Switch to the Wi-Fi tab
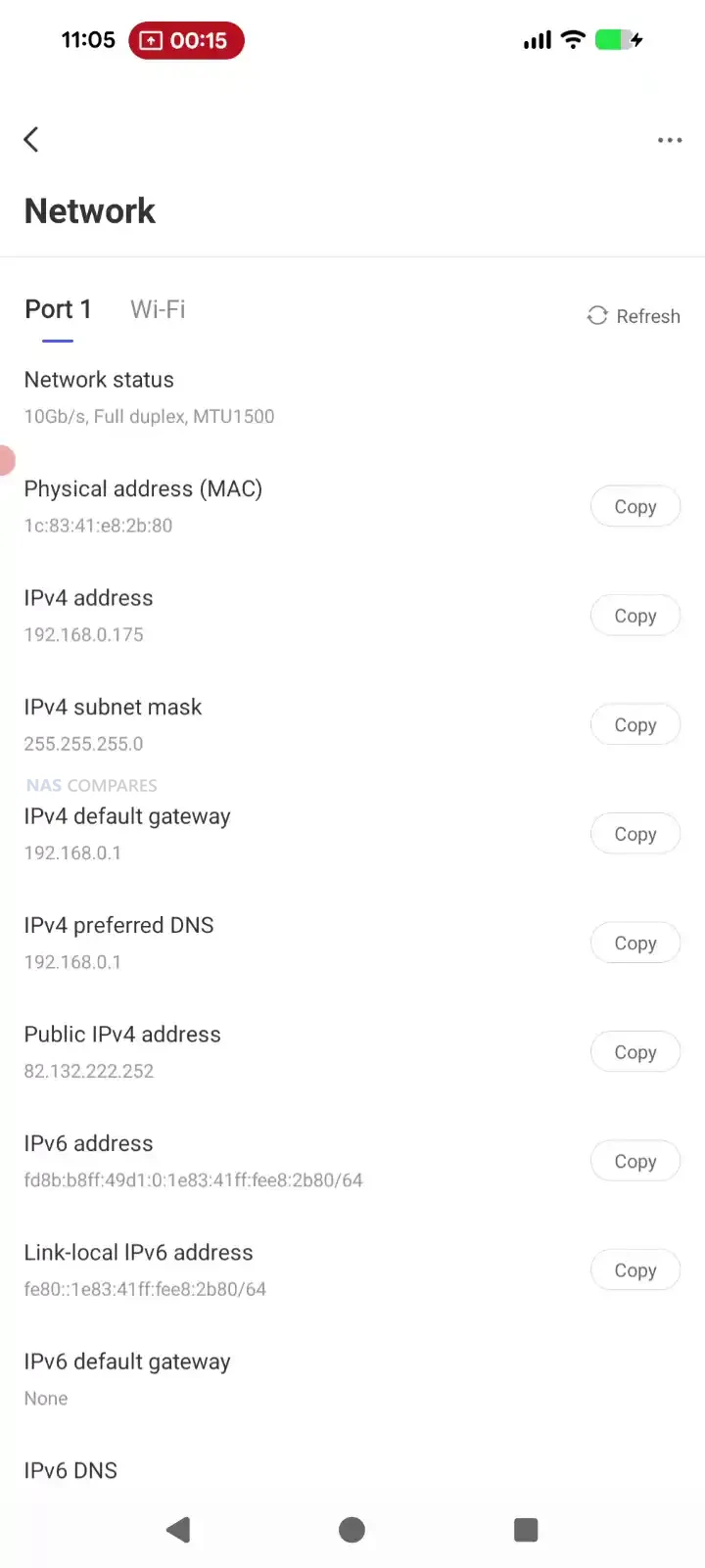Screen dimensions: 705x1568 coord(158,309)
